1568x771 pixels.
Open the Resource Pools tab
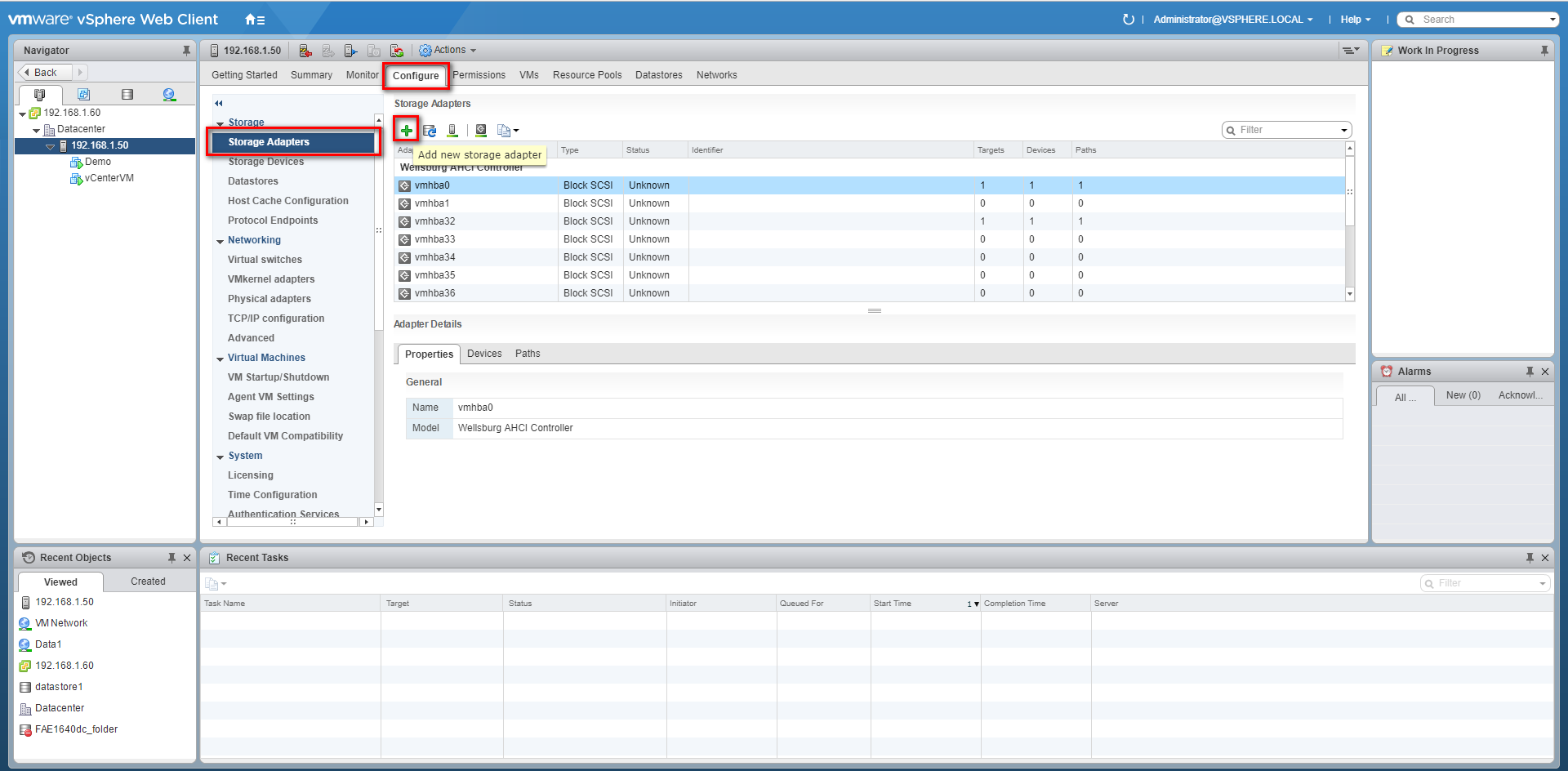[587, 75]
